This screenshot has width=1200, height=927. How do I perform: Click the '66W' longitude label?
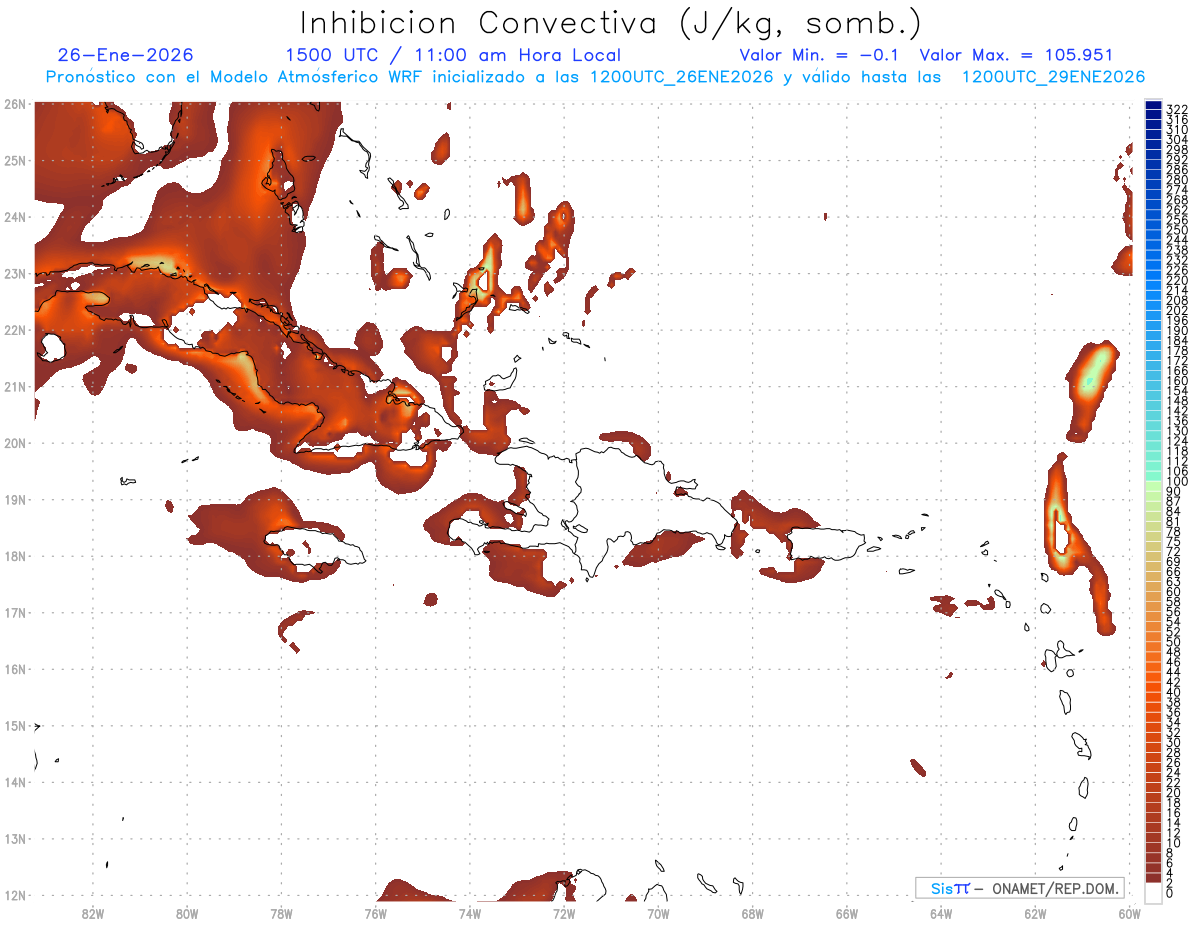click(847, 913)
